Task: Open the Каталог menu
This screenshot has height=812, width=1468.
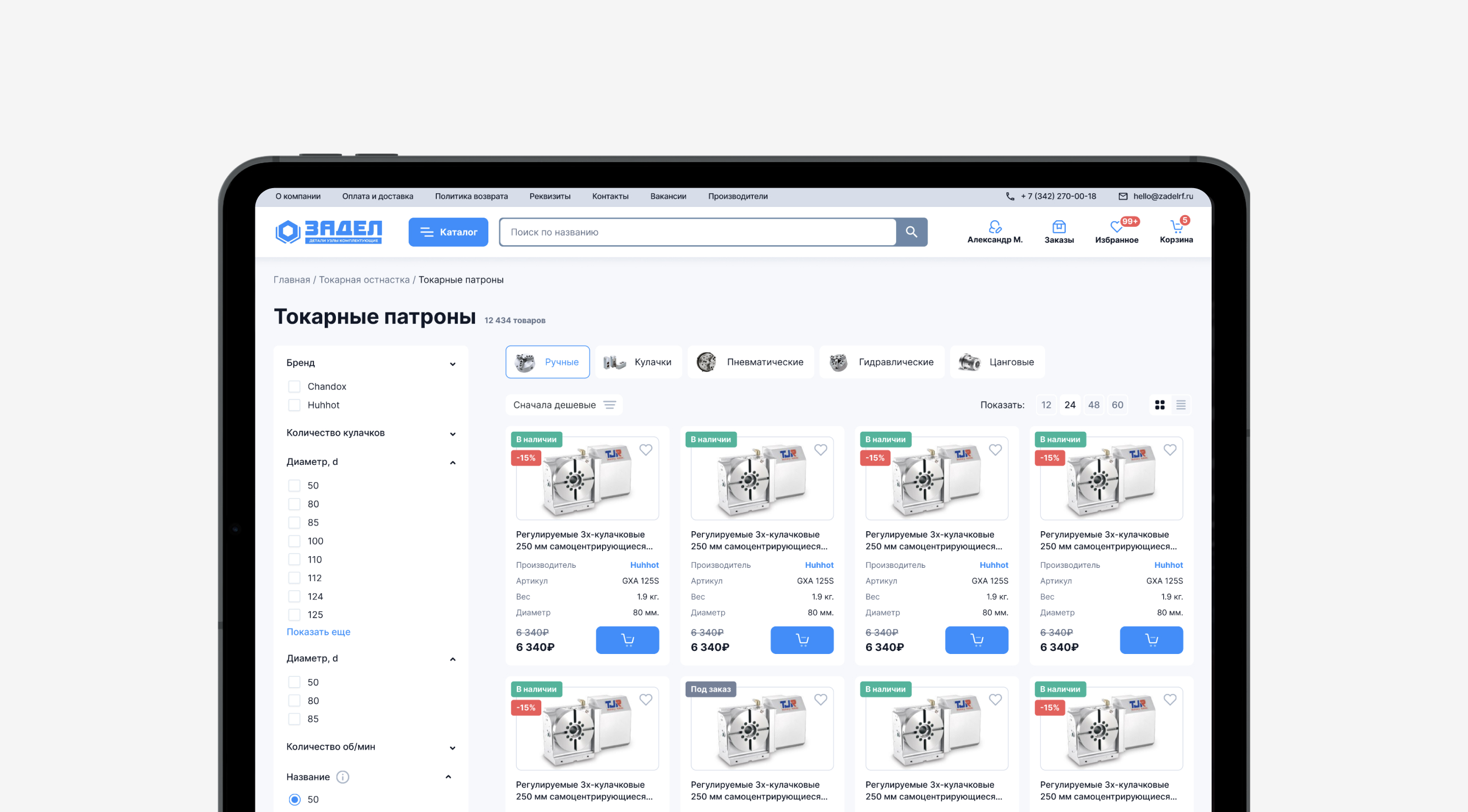Action: (x=448, y=232)
